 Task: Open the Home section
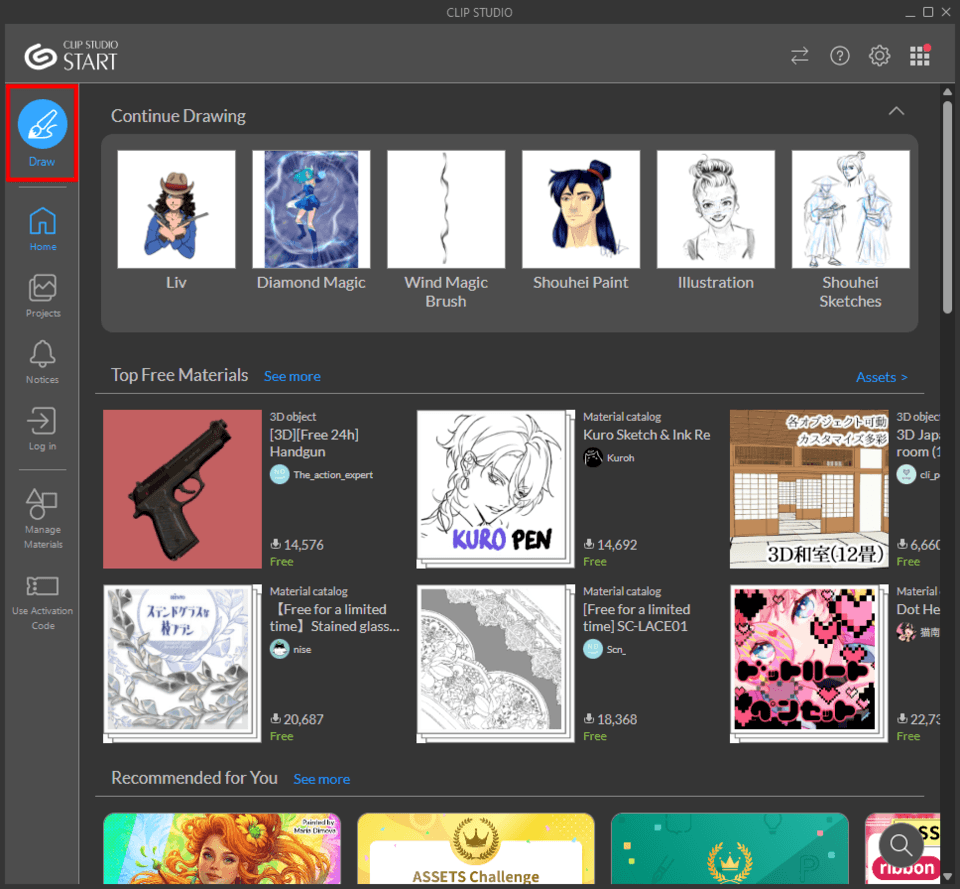pos(41,227)
